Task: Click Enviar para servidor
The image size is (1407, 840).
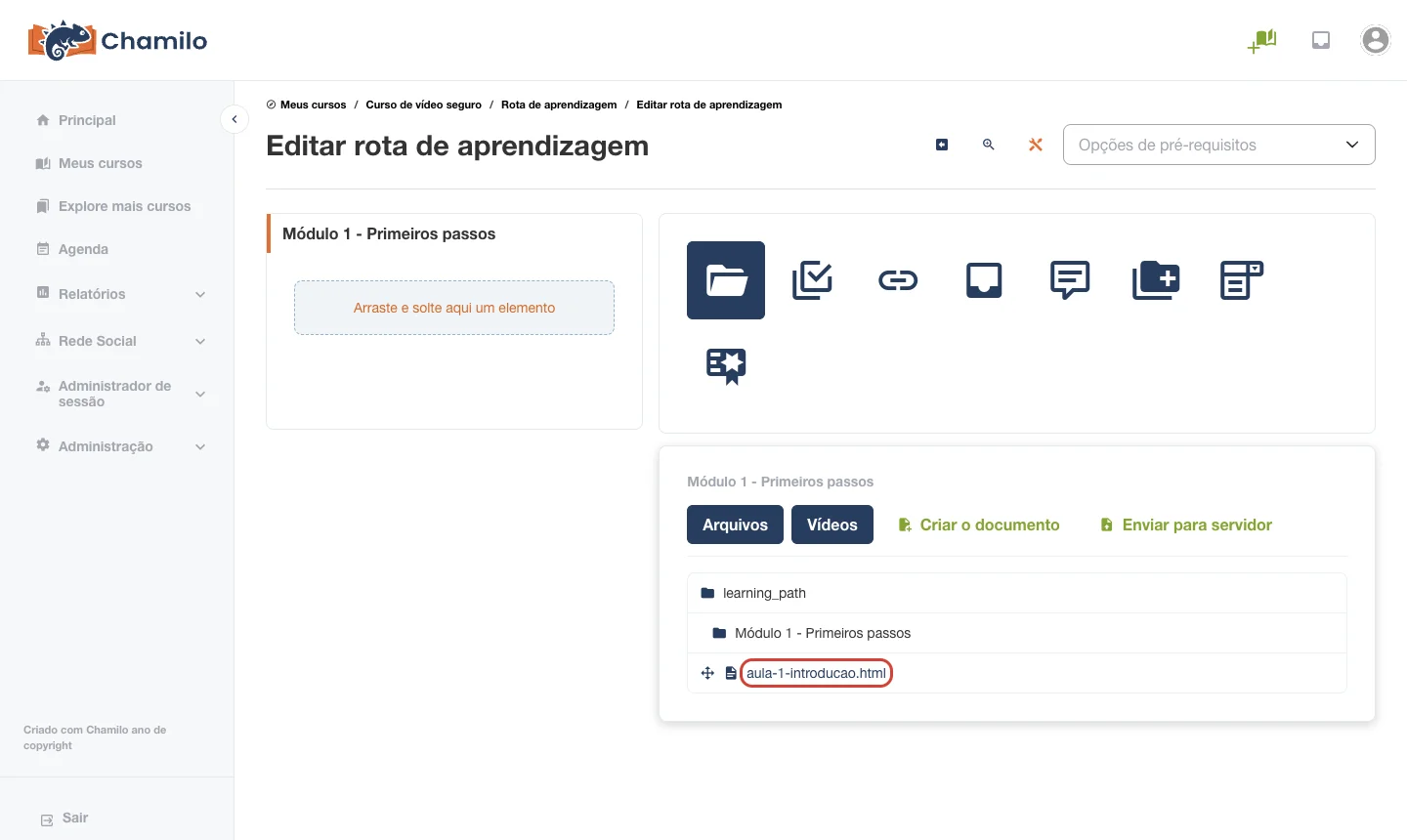Action: [1186, 525]
